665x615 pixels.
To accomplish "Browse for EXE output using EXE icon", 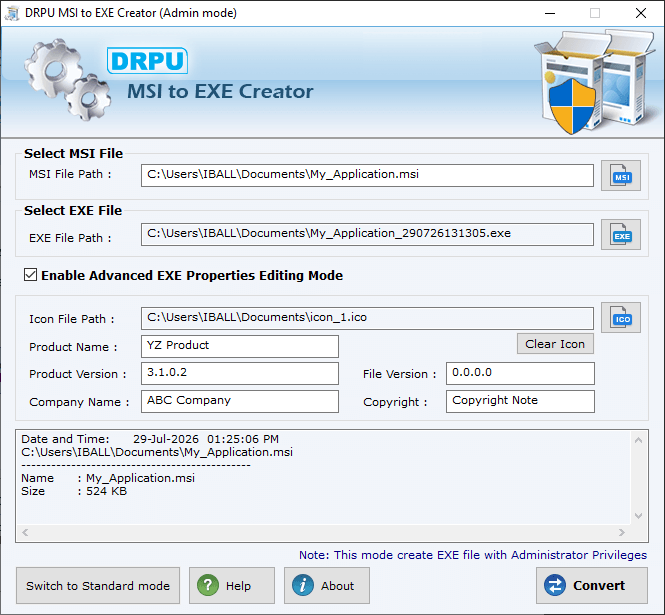I will point(620,235).
